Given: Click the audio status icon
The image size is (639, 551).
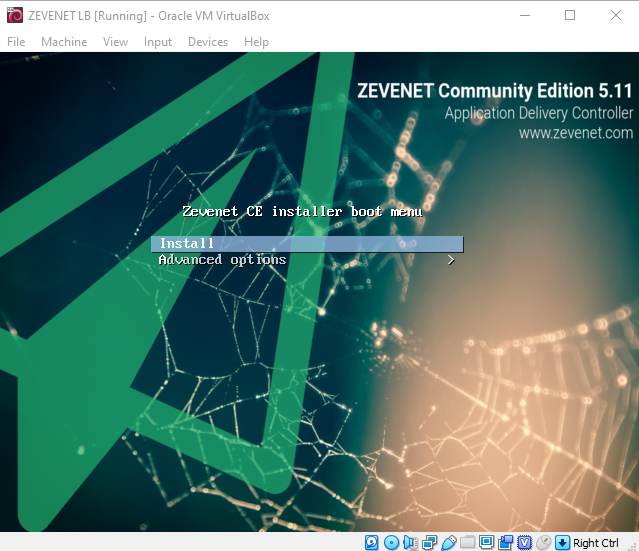Looking at the screenshot, I should pyautogui.click(x=410, y=542).
